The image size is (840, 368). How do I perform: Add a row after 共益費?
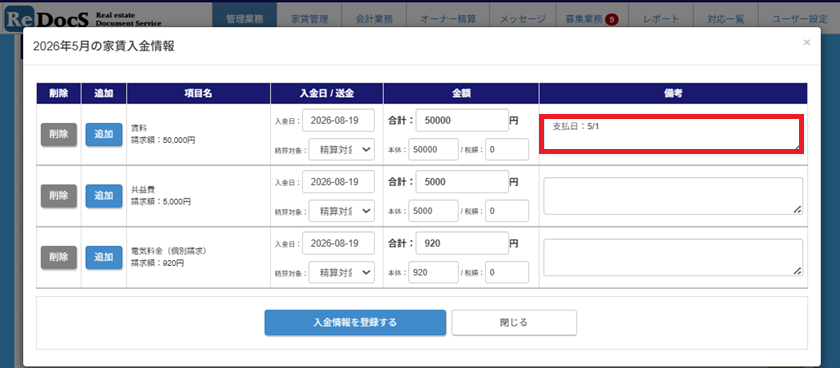104,196
